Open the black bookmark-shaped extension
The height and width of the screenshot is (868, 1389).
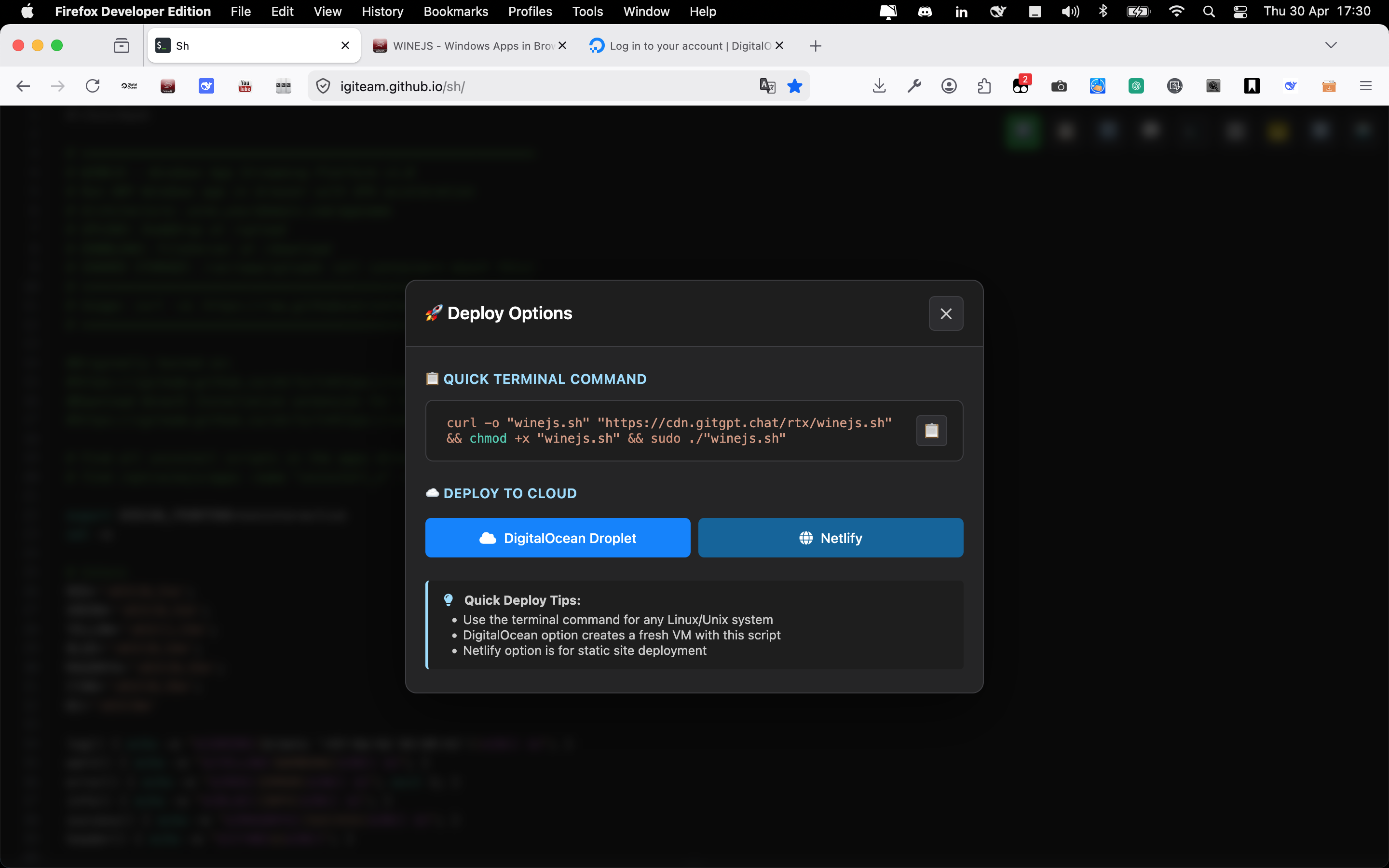click(1252, 86)
